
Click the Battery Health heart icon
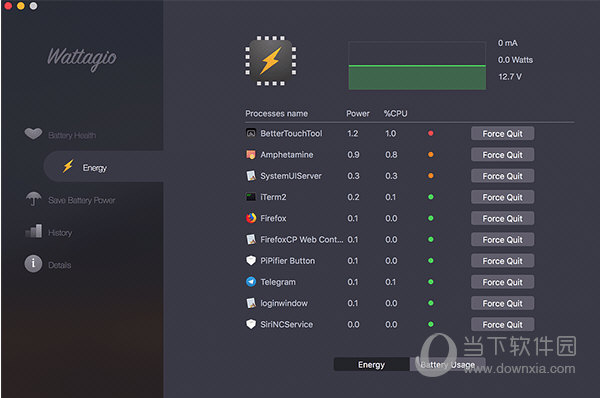[x=33, y=134]
